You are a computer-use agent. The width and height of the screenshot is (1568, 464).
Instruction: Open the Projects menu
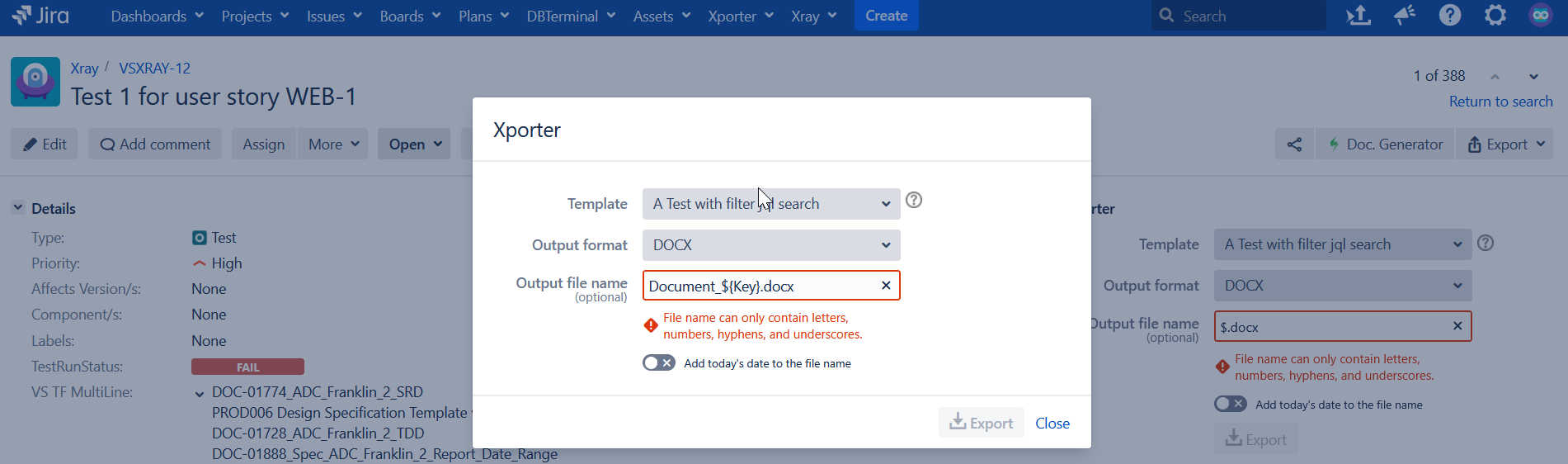255,16
